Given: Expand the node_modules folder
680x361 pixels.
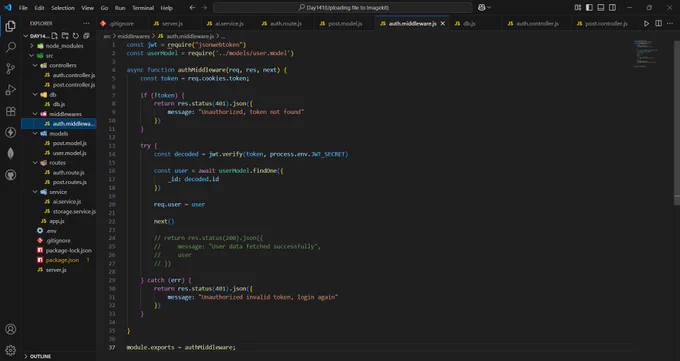Looking at the screenshot, I should [32, 46].
